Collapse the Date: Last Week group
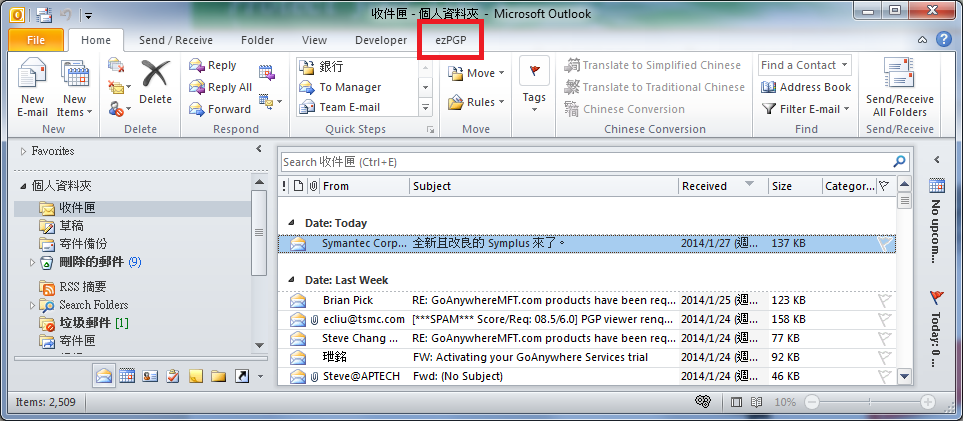Screen dimensions: 963x421 291,280
